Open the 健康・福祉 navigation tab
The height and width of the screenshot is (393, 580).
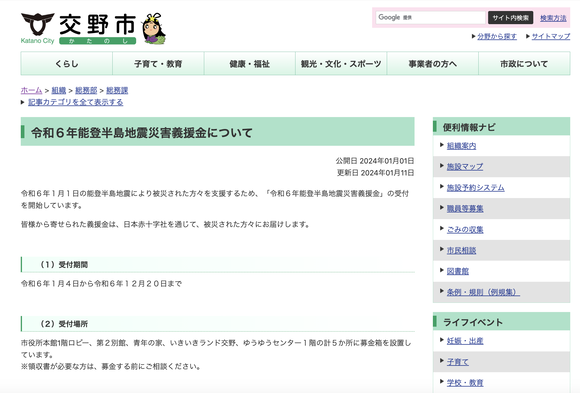pyautogui.click(x=249, y=64)
